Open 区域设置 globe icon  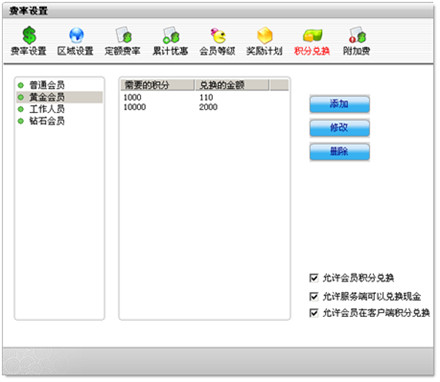click(x=76, y=35)
